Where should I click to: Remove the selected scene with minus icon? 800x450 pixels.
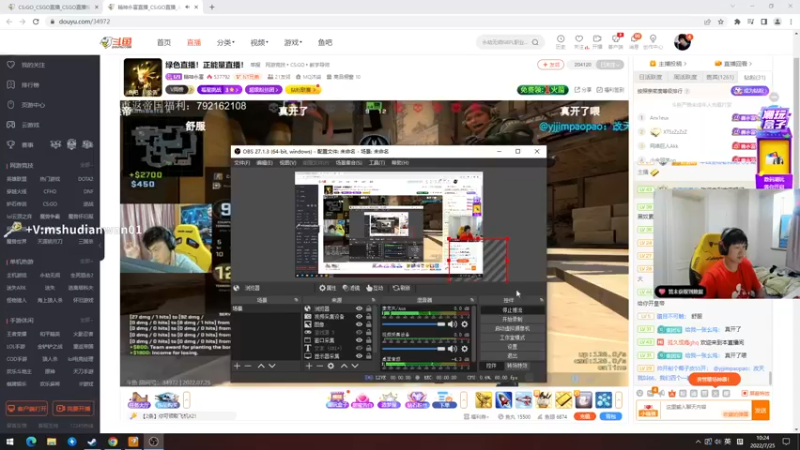(x=248, y=366)
